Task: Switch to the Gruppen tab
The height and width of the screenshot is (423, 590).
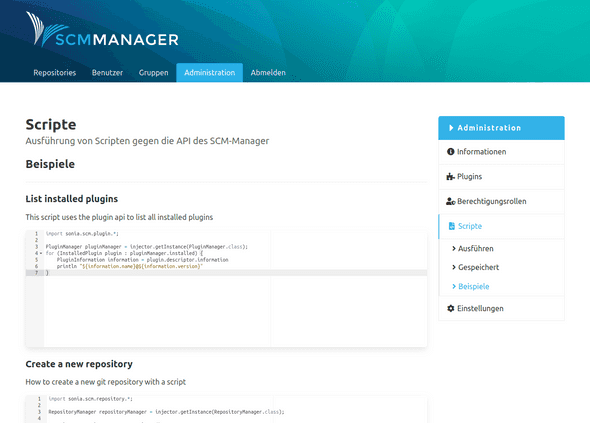Action: click(x=154, y=73)
